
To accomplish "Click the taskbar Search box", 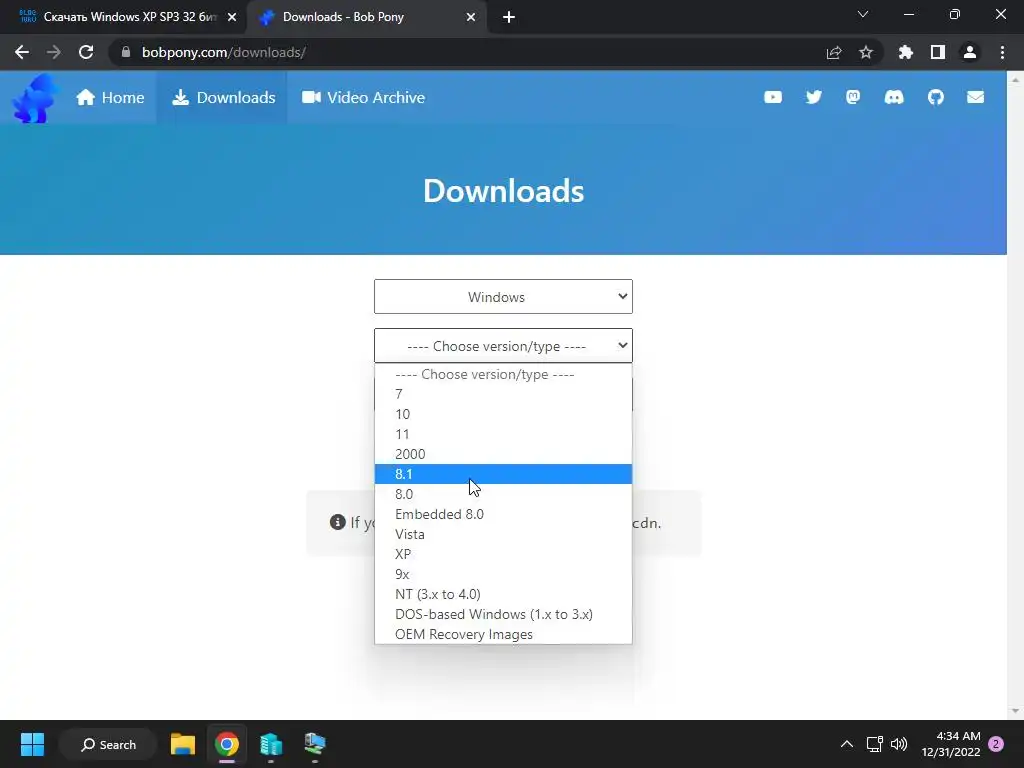I will point(108,744).
